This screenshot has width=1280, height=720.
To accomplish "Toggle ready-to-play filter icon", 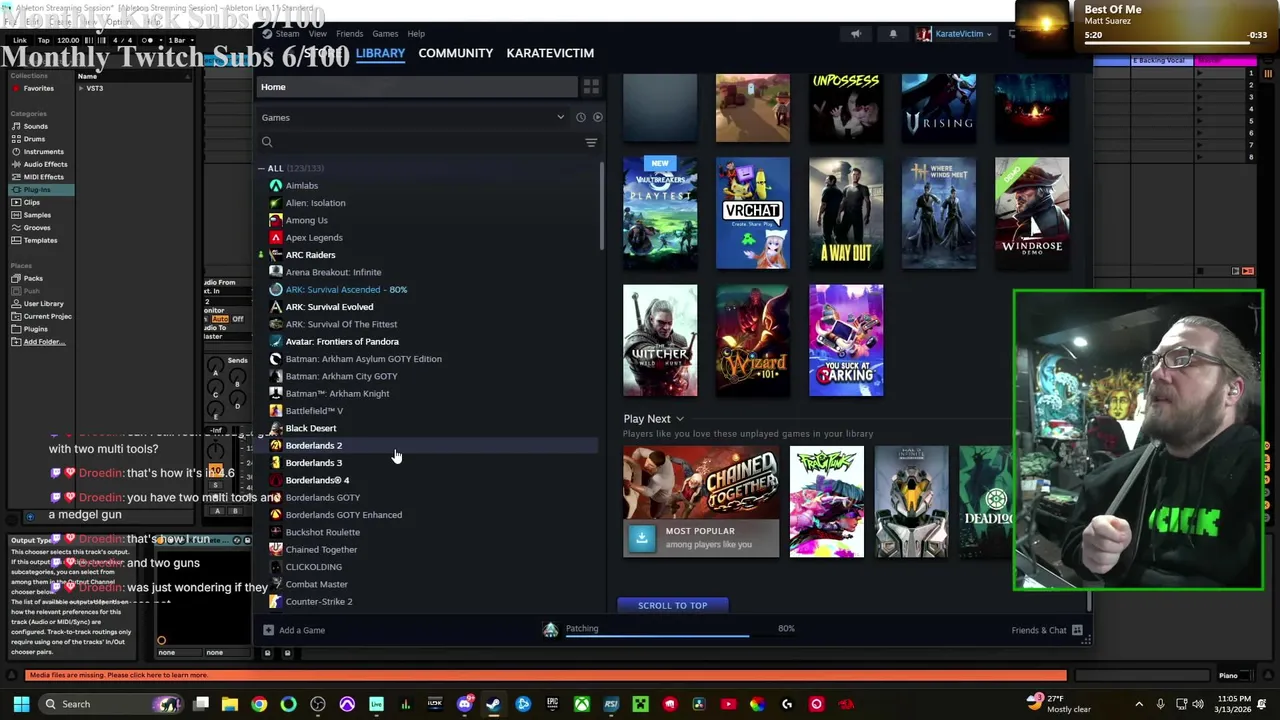I will (x=597, y=117).
